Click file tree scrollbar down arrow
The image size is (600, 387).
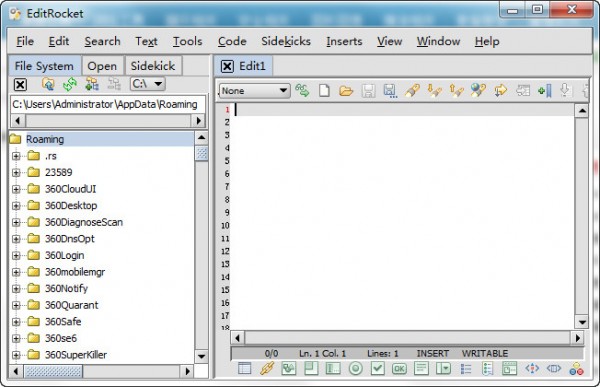tap(201, 356)
